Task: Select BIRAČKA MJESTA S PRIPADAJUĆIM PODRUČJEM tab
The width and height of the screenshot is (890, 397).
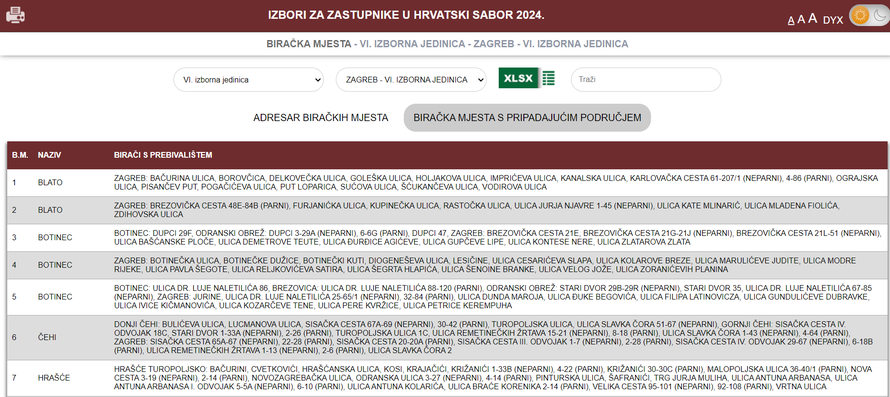Action: click(x=527, y=118)
